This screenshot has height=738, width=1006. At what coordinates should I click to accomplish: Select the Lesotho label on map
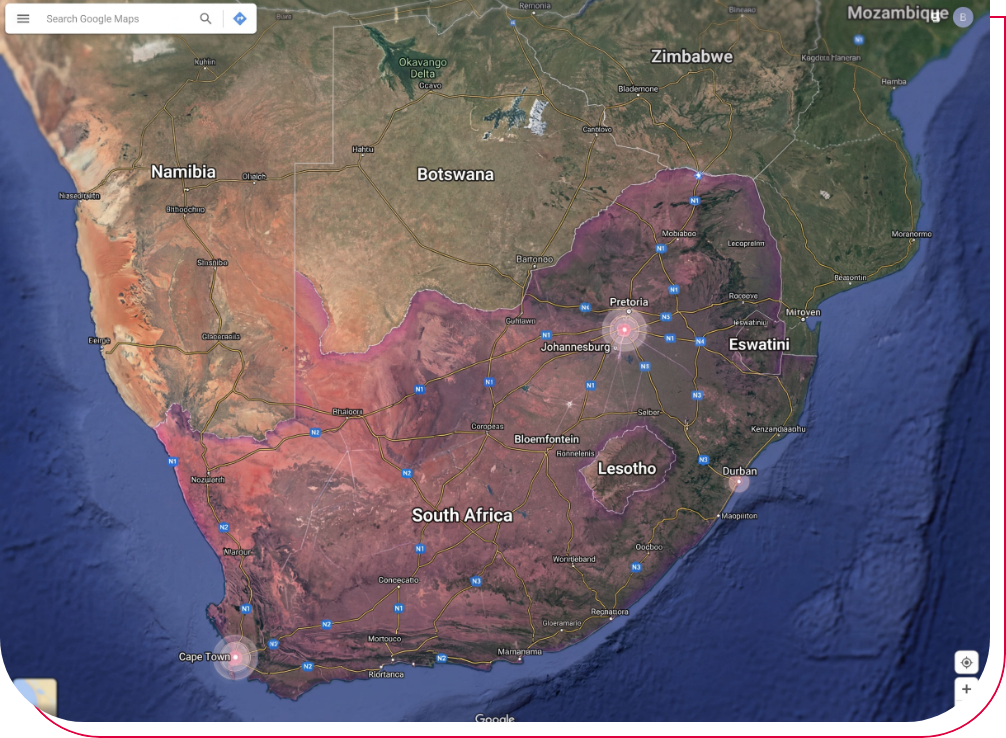[627, 468]
